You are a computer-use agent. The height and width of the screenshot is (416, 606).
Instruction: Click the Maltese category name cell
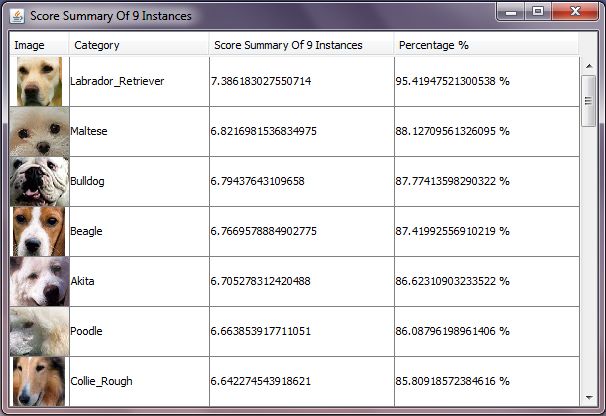point(138,131)
